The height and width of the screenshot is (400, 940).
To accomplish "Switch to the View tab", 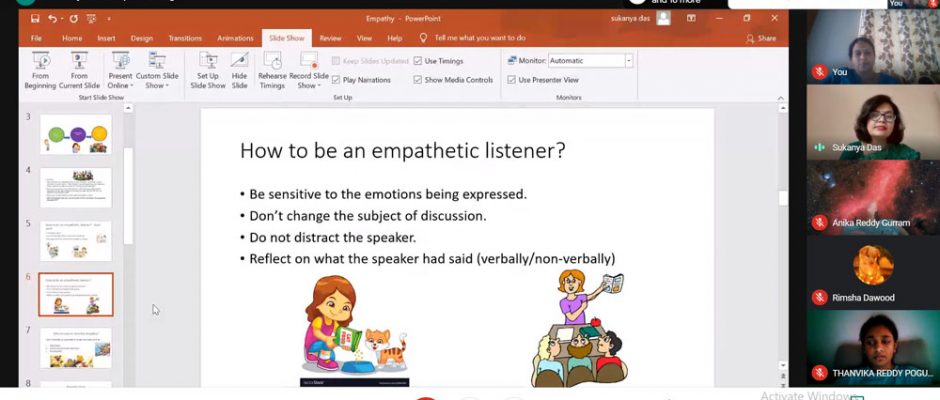I will pyautogui.click(x=364, y=38).
